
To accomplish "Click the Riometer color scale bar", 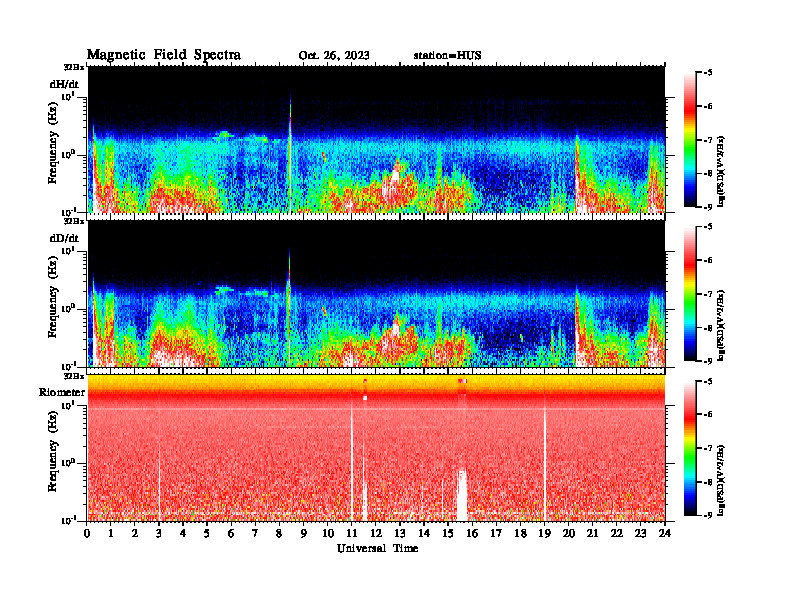I will [690, 448].
